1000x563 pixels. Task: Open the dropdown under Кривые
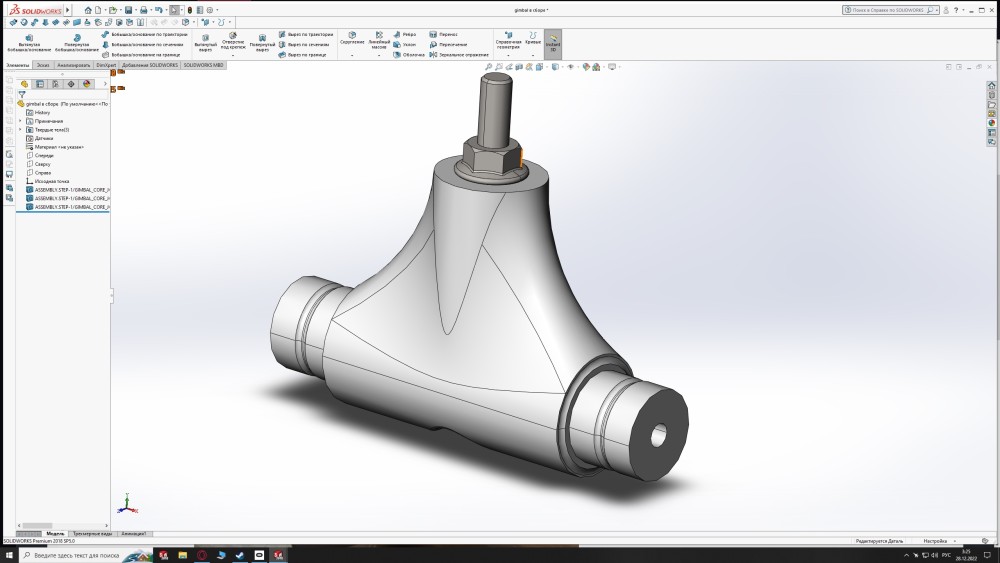[x=533, y=55]
